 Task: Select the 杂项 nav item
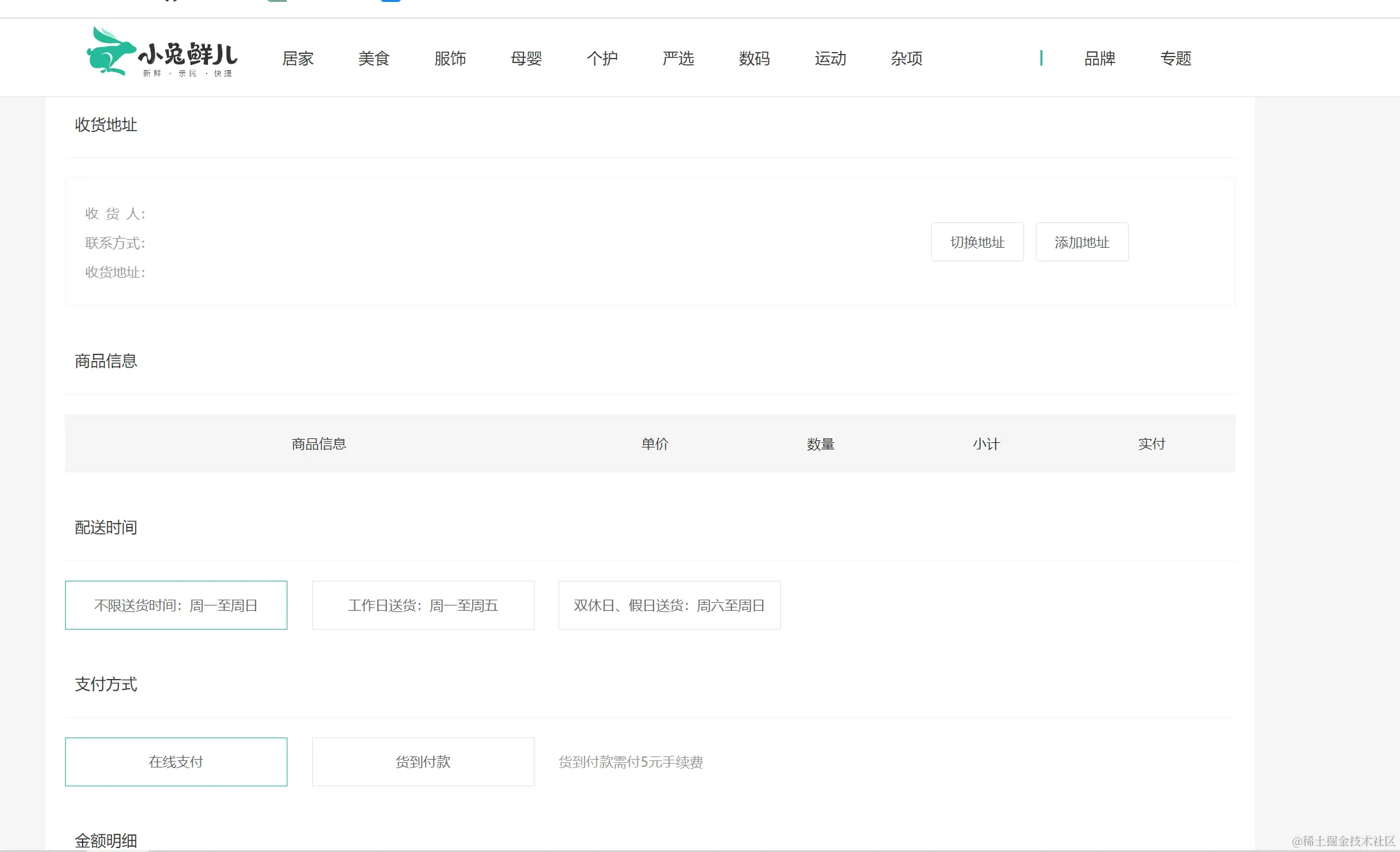pyautogui.click(x=906, y=59)
